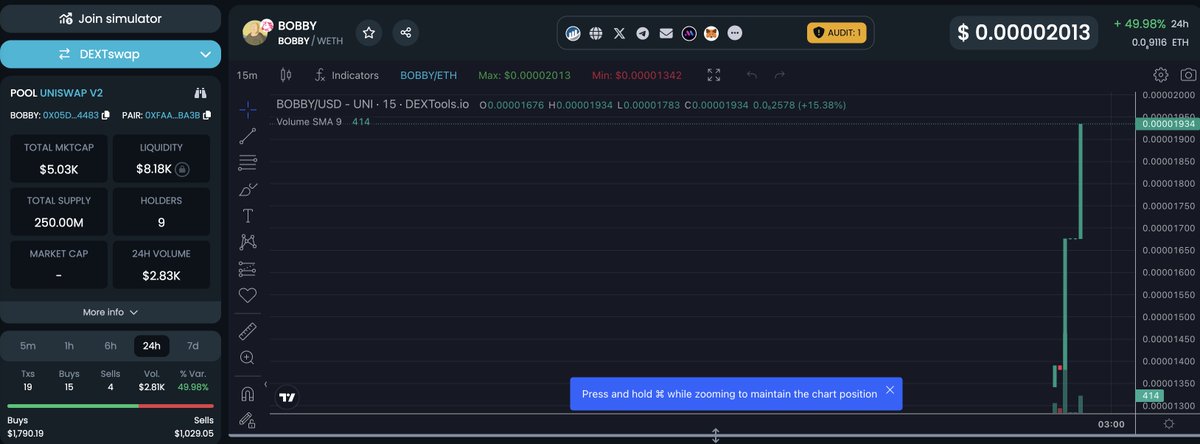Click the 03:00 time axis label
Image resolution: width=1200 pixels, height=444 pixels.
pyautogui.click(x=1111, y=424)
